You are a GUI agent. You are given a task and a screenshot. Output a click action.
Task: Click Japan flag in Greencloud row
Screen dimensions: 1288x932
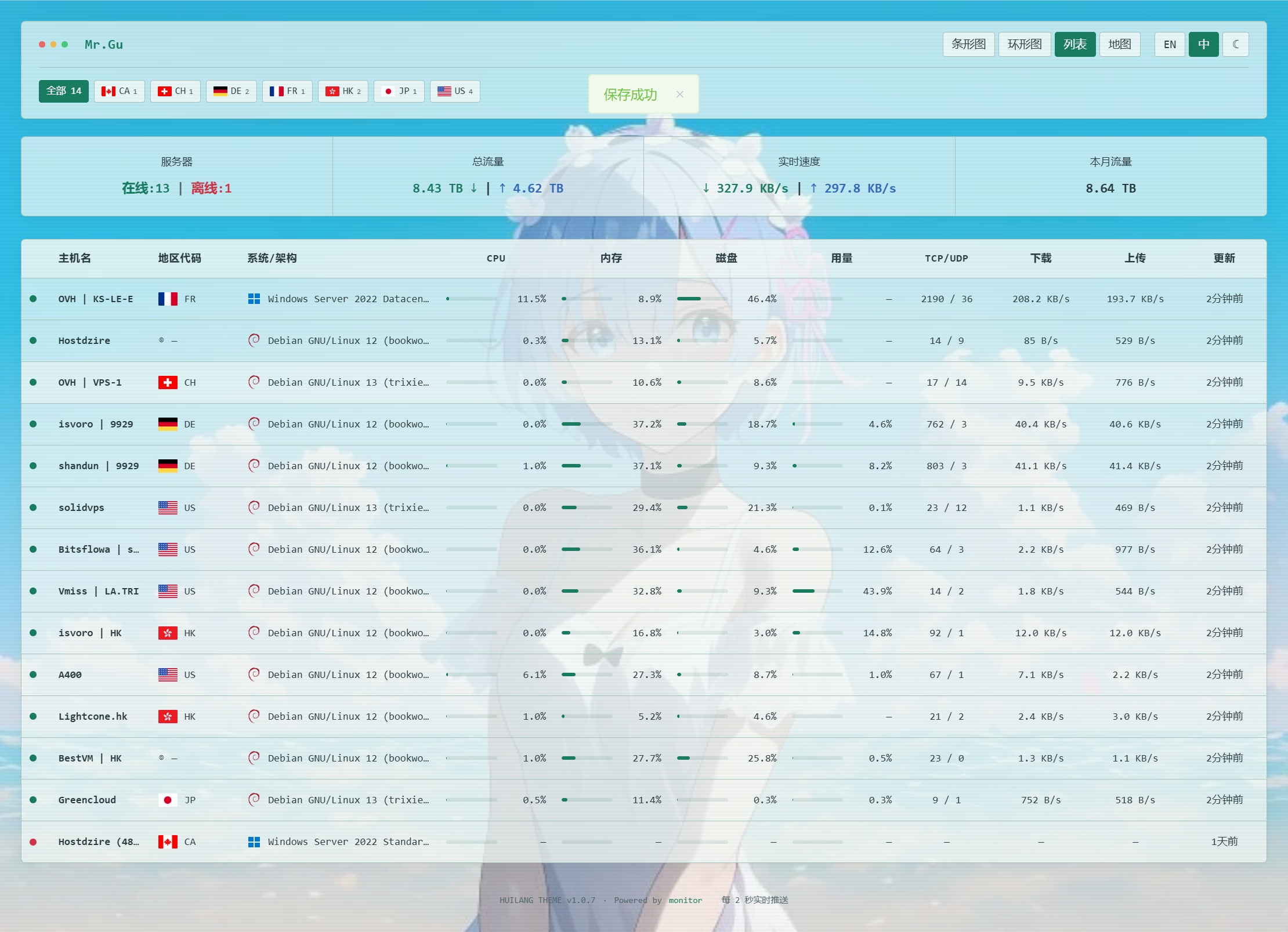pyautogui.click(x=168, y=800)
